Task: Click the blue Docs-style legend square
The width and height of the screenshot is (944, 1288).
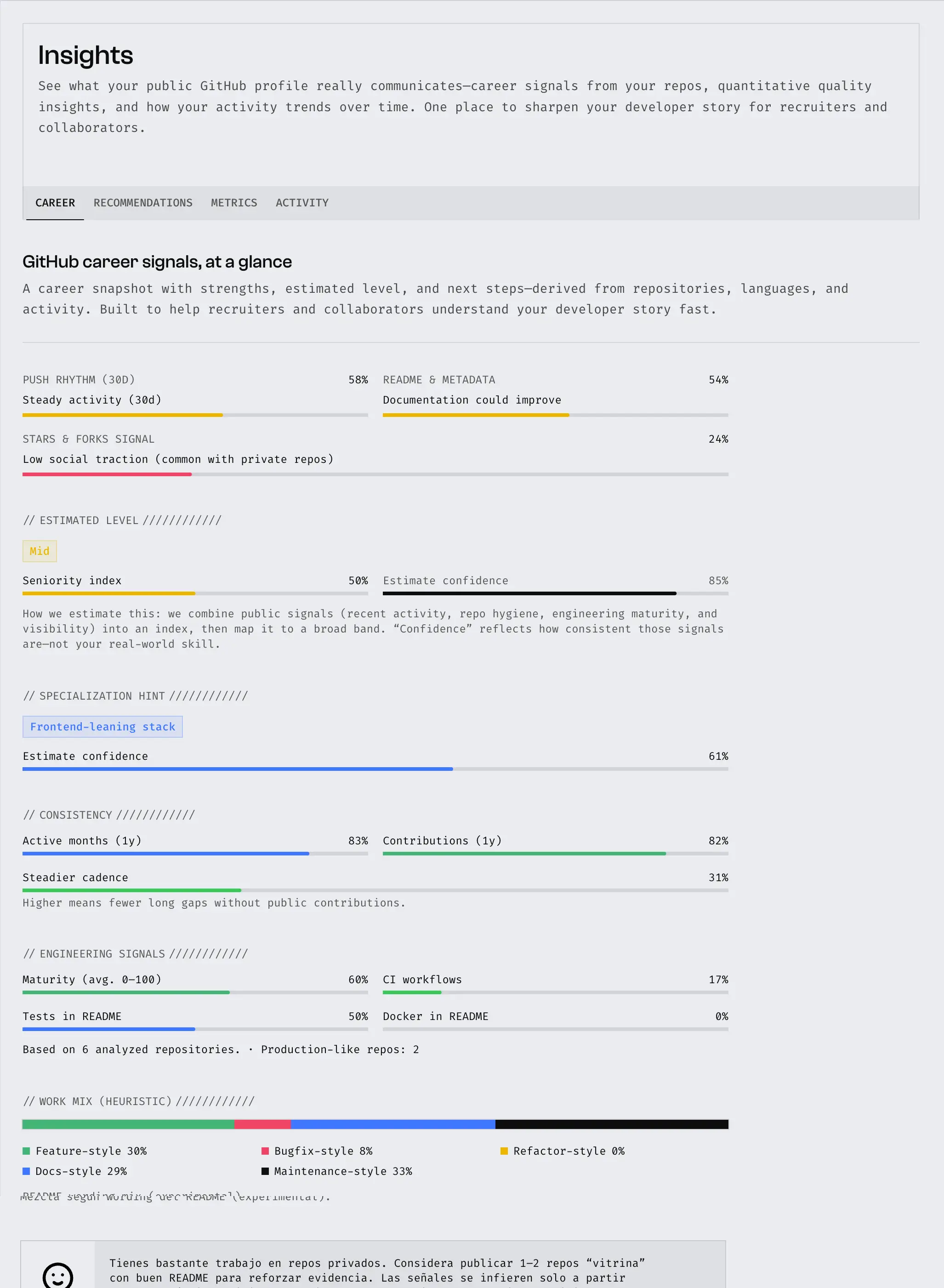Action: 26,1171
